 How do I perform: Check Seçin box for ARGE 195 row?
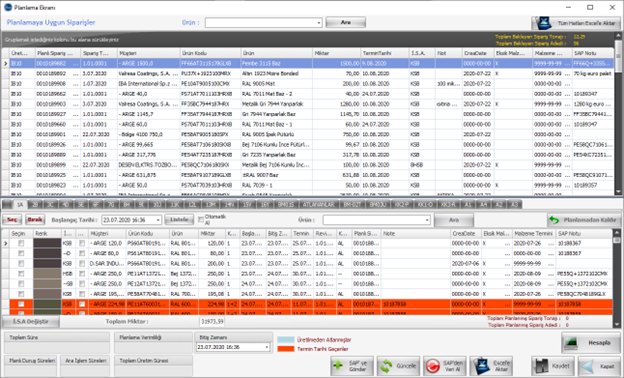[x=21, y=294]
